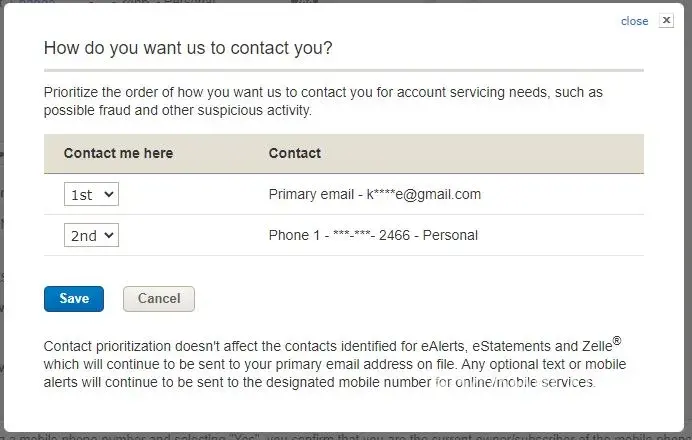Save the contact prioritization
The width and height of the screenshot is (692, 440).
click(x=74, y=298)
